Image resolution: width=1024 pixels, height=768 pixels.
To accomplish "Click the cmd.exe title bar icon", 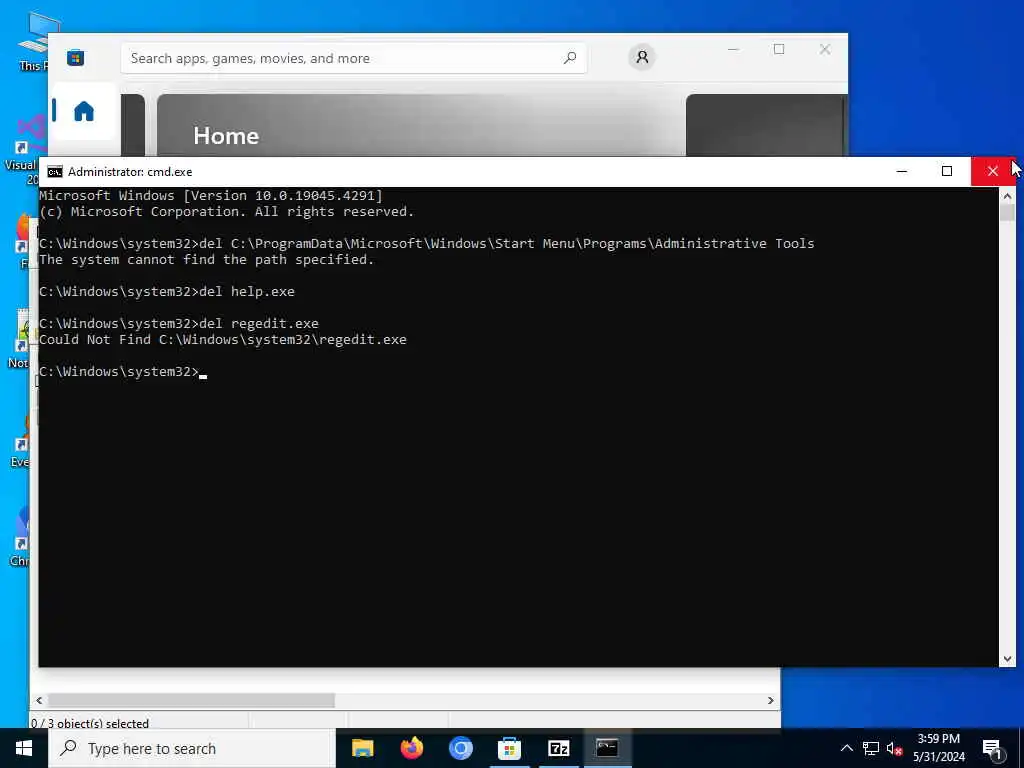I will point(55,172).
